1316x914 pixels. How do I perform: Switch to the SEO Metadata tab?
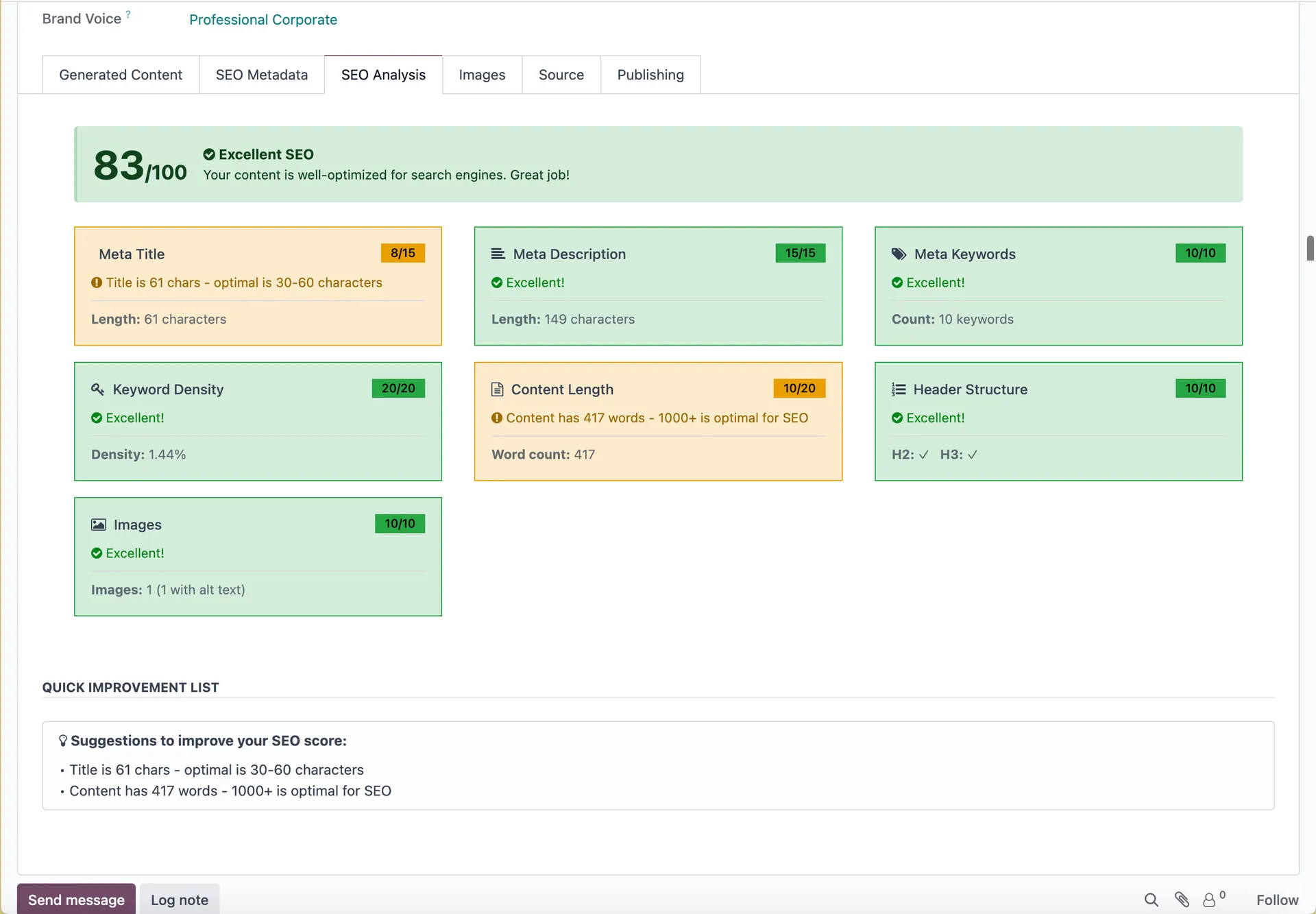262,75
